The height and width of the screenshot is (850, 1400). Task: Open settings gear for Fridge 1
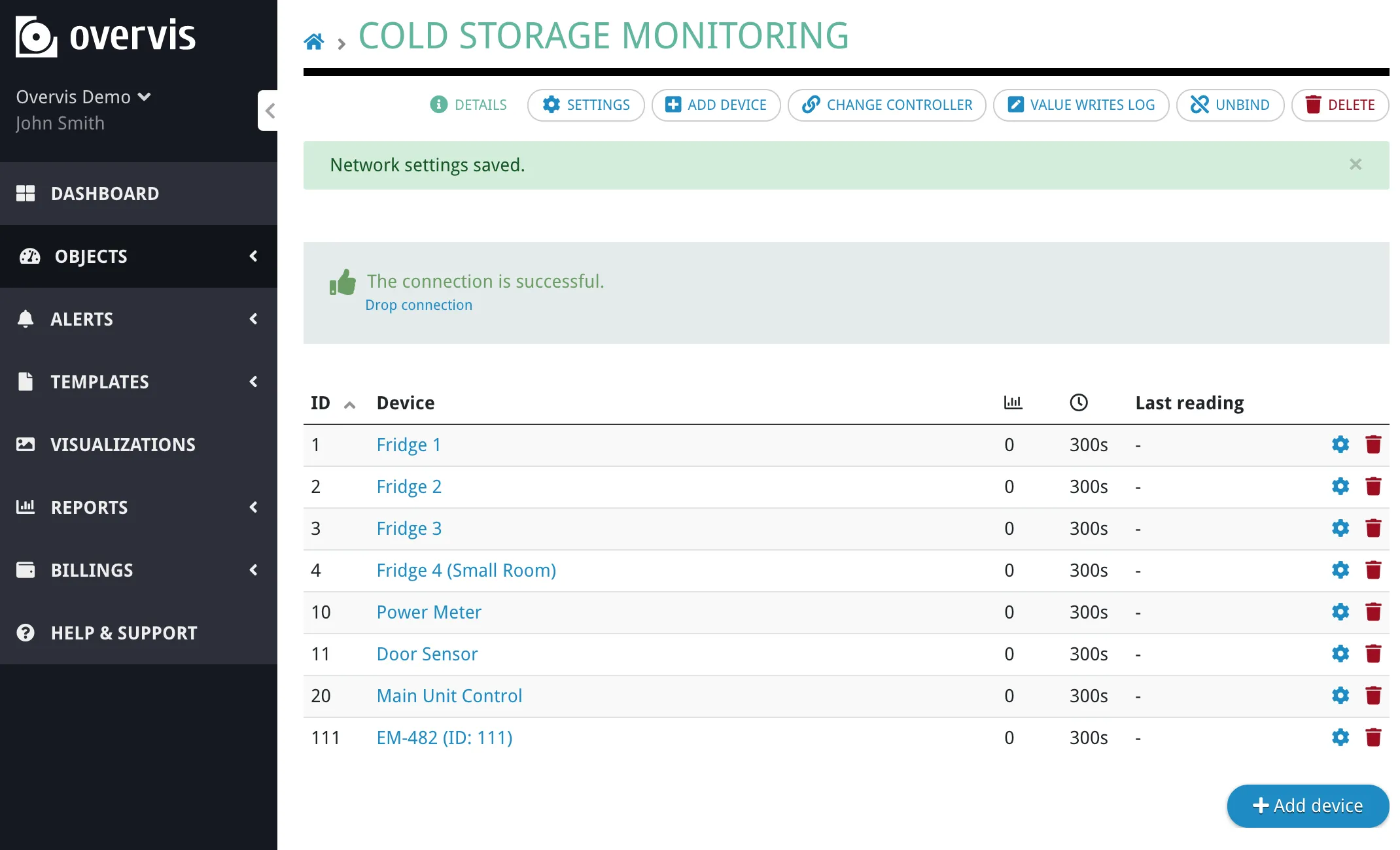[x=1340, y=445]
